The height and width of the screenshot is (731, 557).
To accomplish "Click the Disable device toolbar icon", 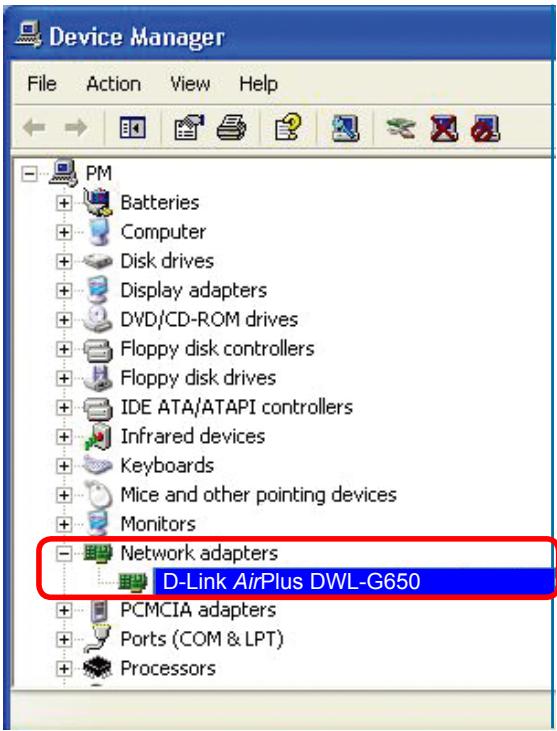I will [485, 128].
